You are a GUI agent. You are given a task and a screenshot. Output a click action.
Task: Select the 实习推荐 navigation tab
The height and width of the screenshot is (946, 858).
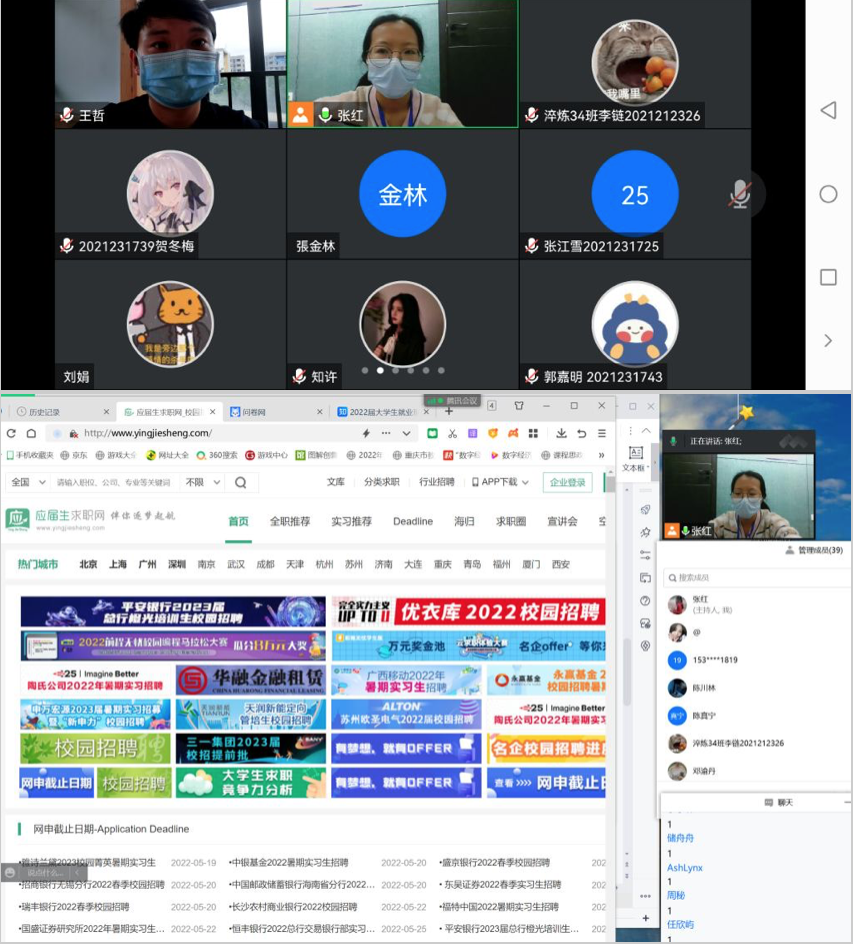(x=351, y=521)
